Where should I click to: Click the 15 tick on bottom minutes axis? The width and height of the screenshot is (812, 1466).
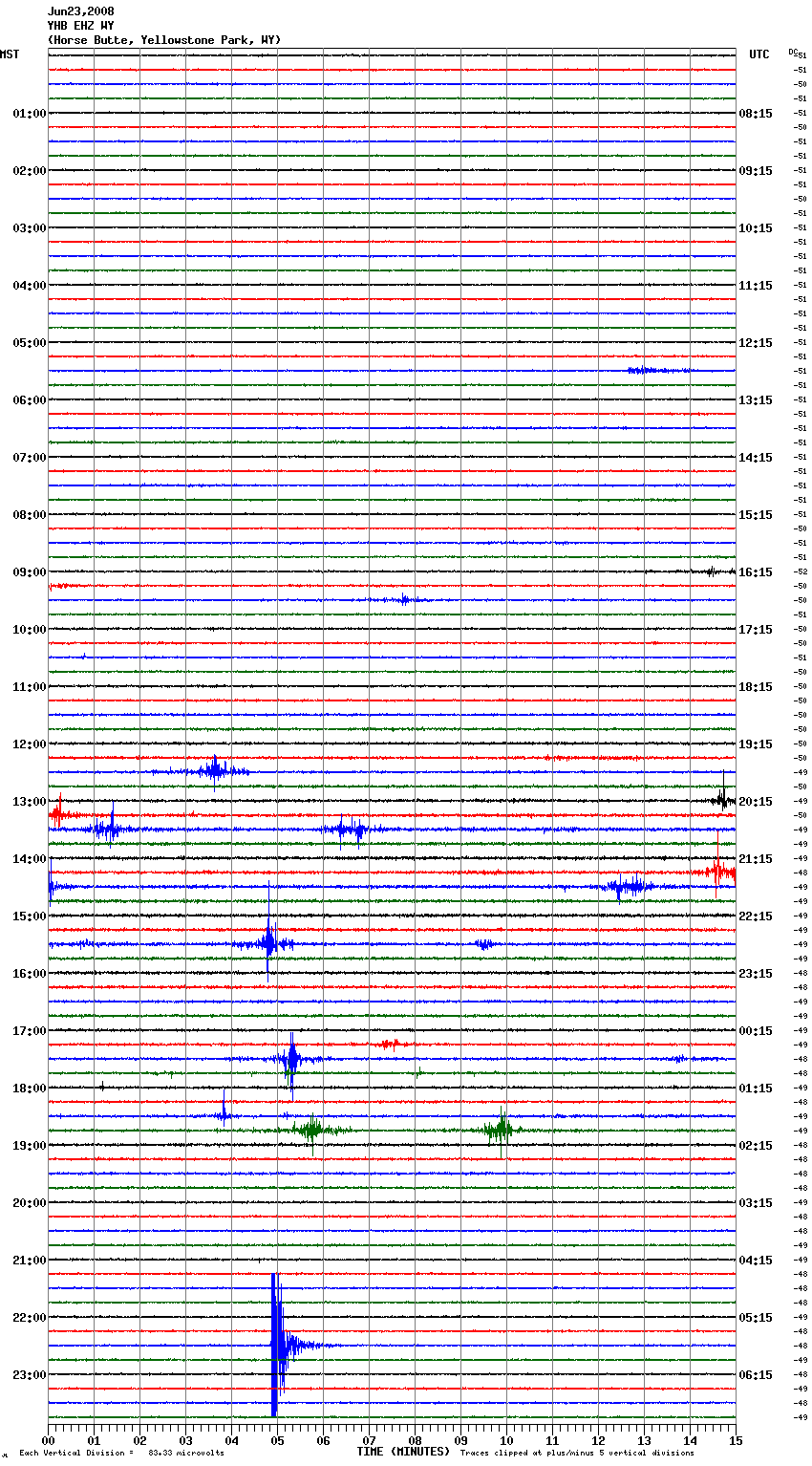pos(736,1440)
